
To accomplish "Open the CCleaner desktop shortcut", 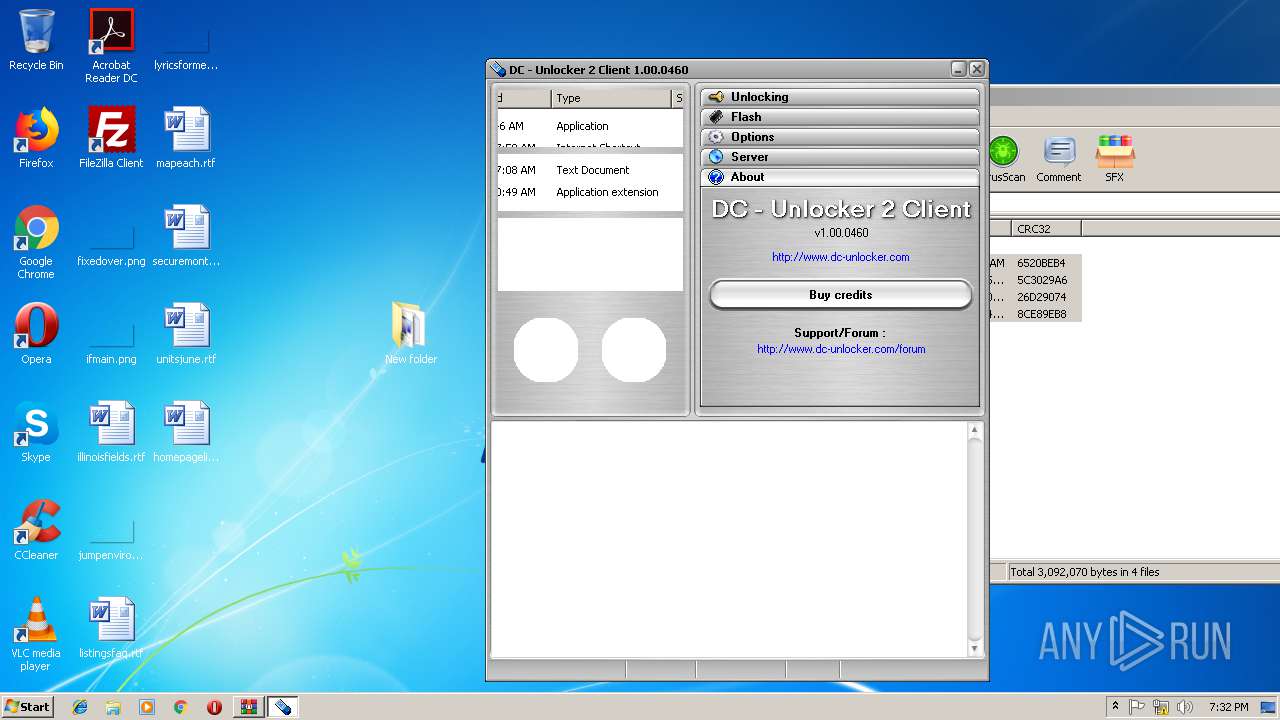I will coord(36,530).
